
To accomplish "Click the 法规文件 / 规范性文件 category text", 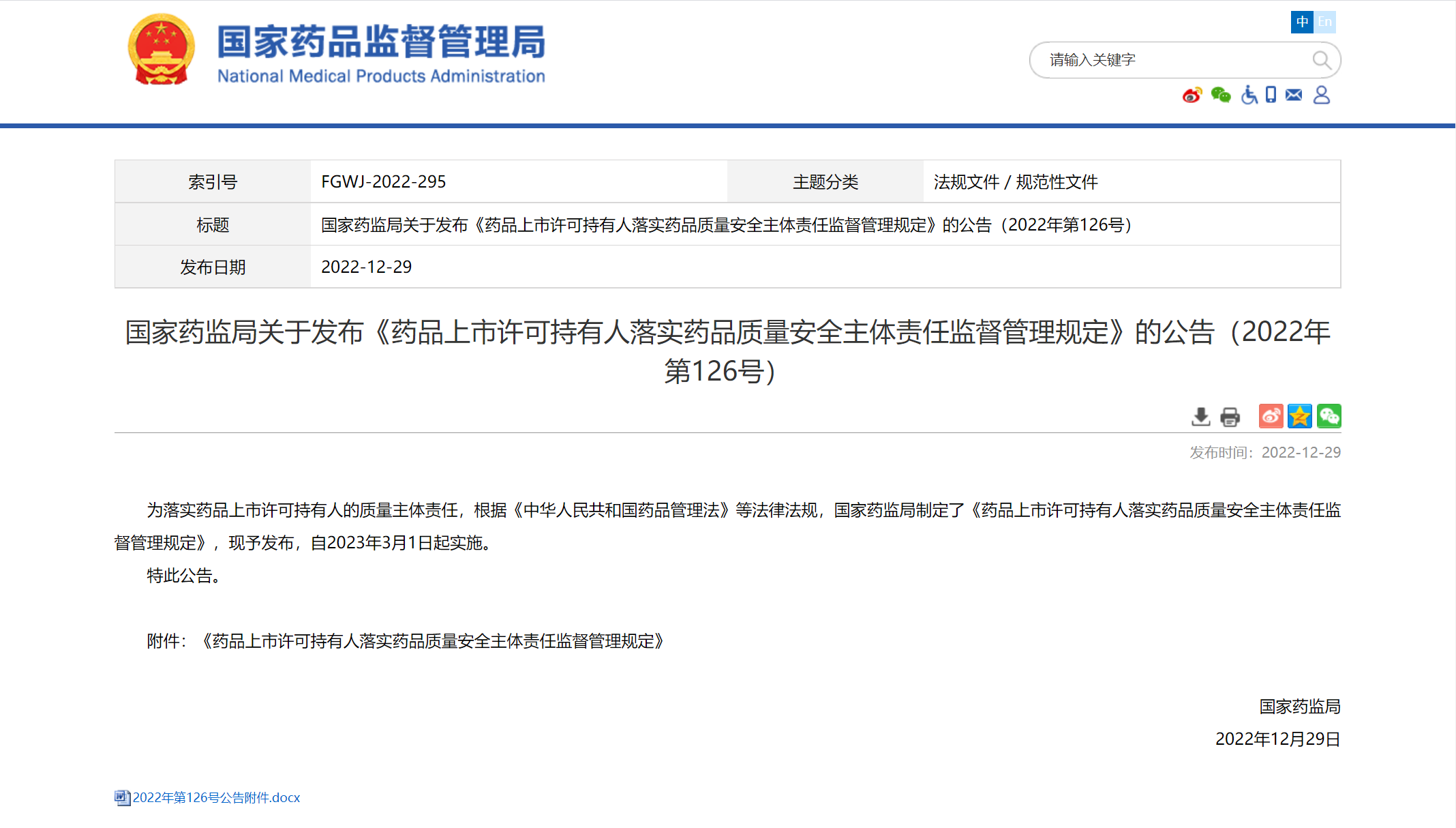I will point(1015,182).
